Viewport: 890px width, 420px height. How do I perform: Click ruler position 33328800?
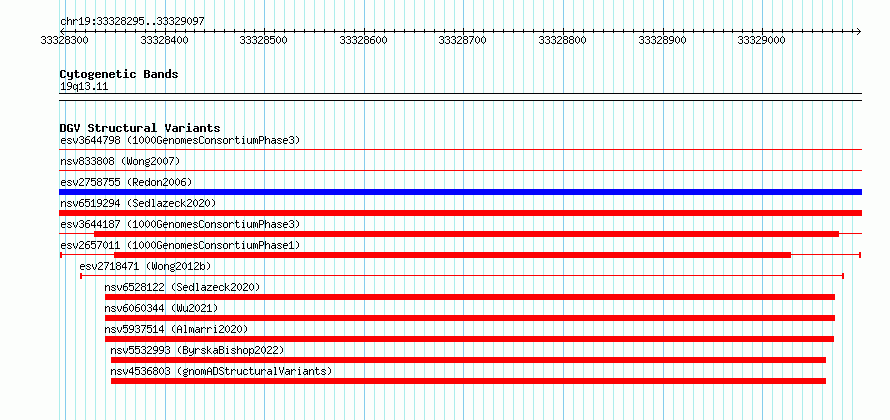pos(562,40)
